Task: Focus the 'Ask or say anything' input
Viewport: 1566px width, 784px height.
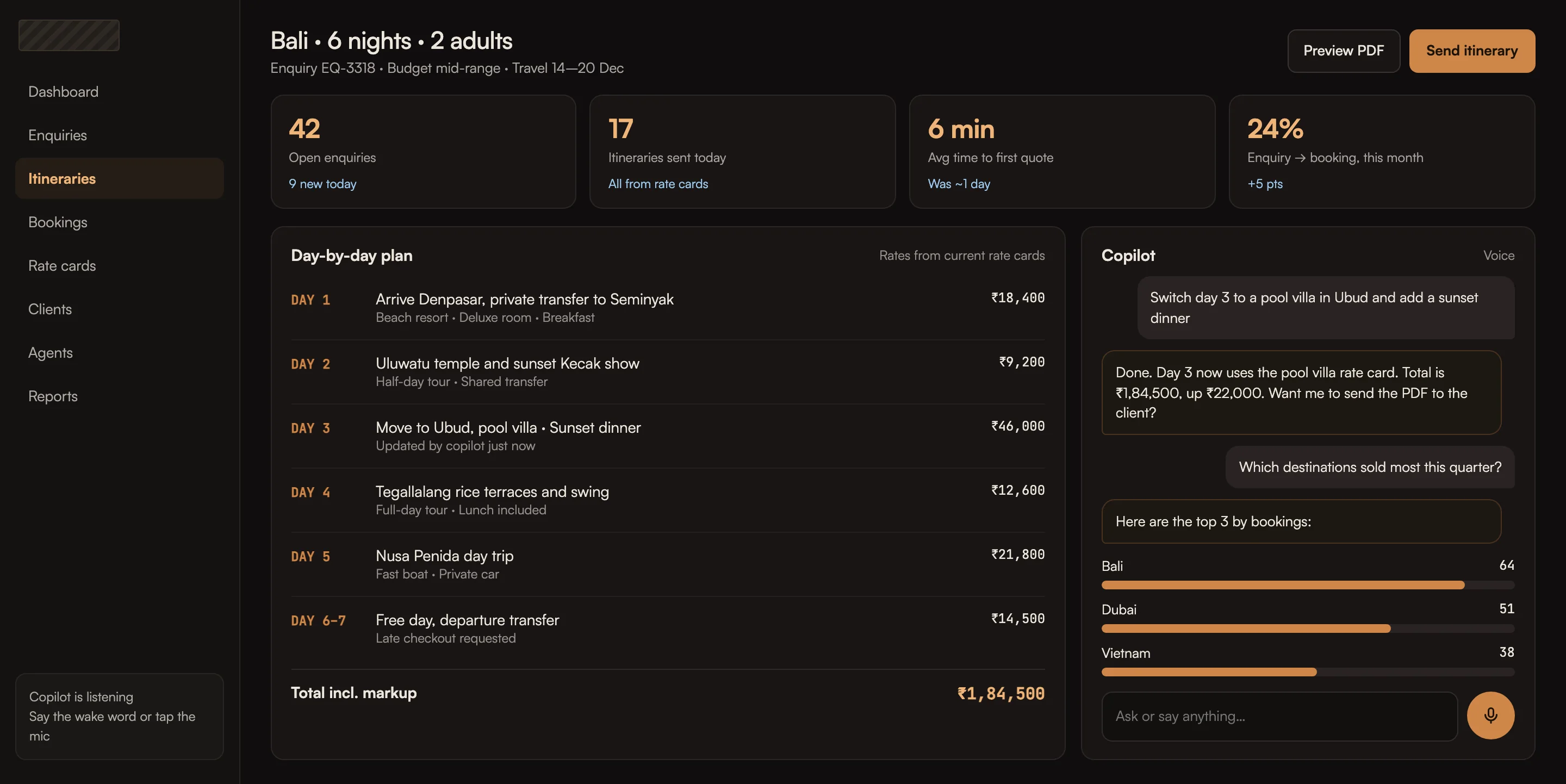Action: (1279, 716)
